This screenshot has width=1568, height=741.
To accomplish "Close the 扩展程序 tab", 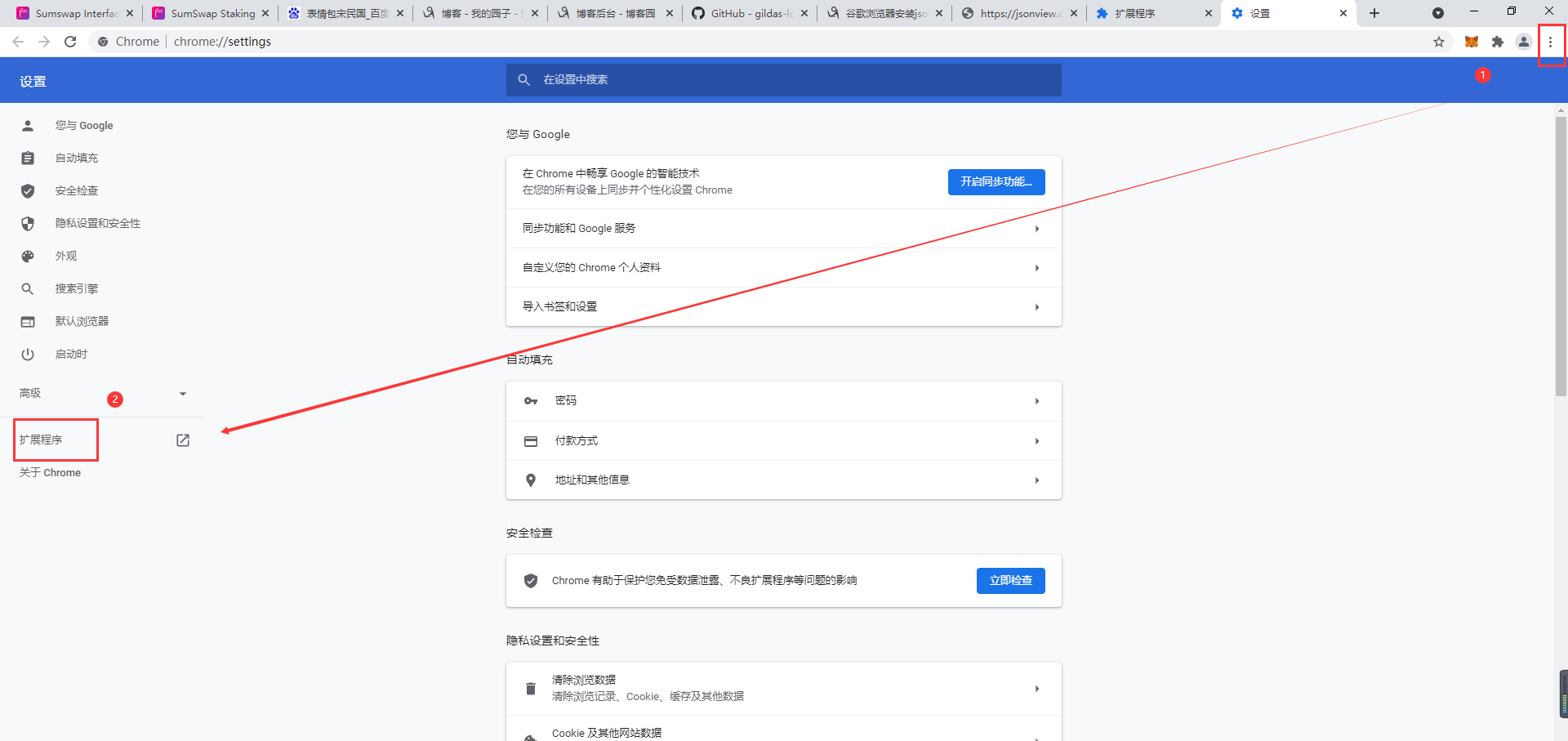I will pyautogui.click(x=1209, y=13).
